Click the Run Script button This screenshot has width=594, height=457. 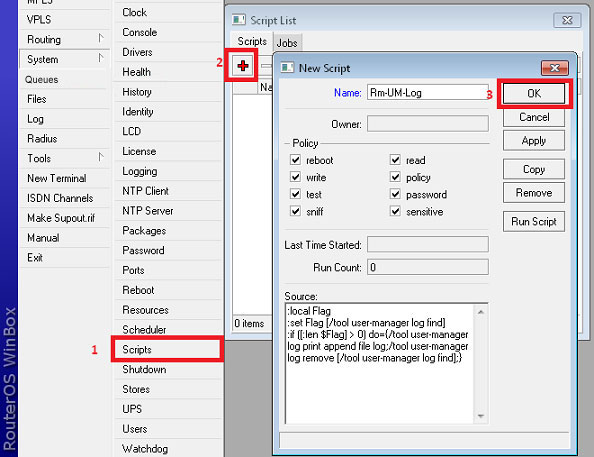(534, 221)
